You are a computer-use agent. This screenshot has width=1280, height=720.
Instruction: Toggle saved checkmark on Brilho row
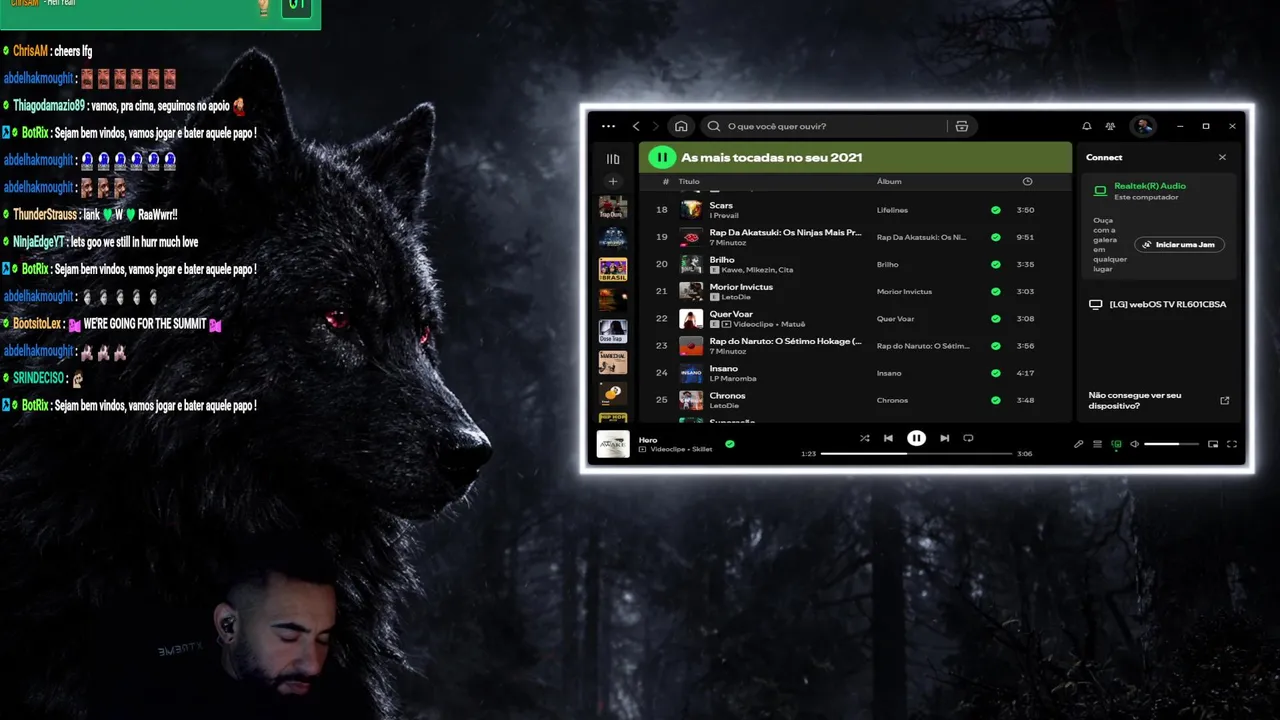point(995,264)
